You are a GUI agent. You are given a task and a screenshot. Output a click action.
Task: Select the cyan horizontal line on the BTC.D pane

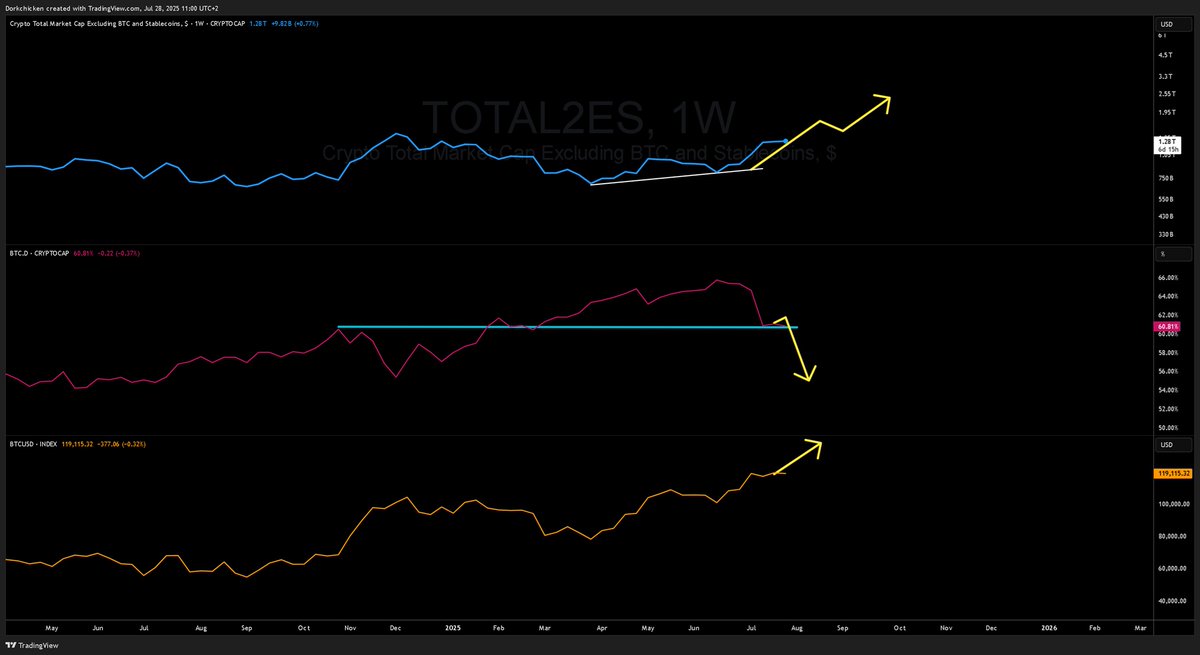pos(568,327)
